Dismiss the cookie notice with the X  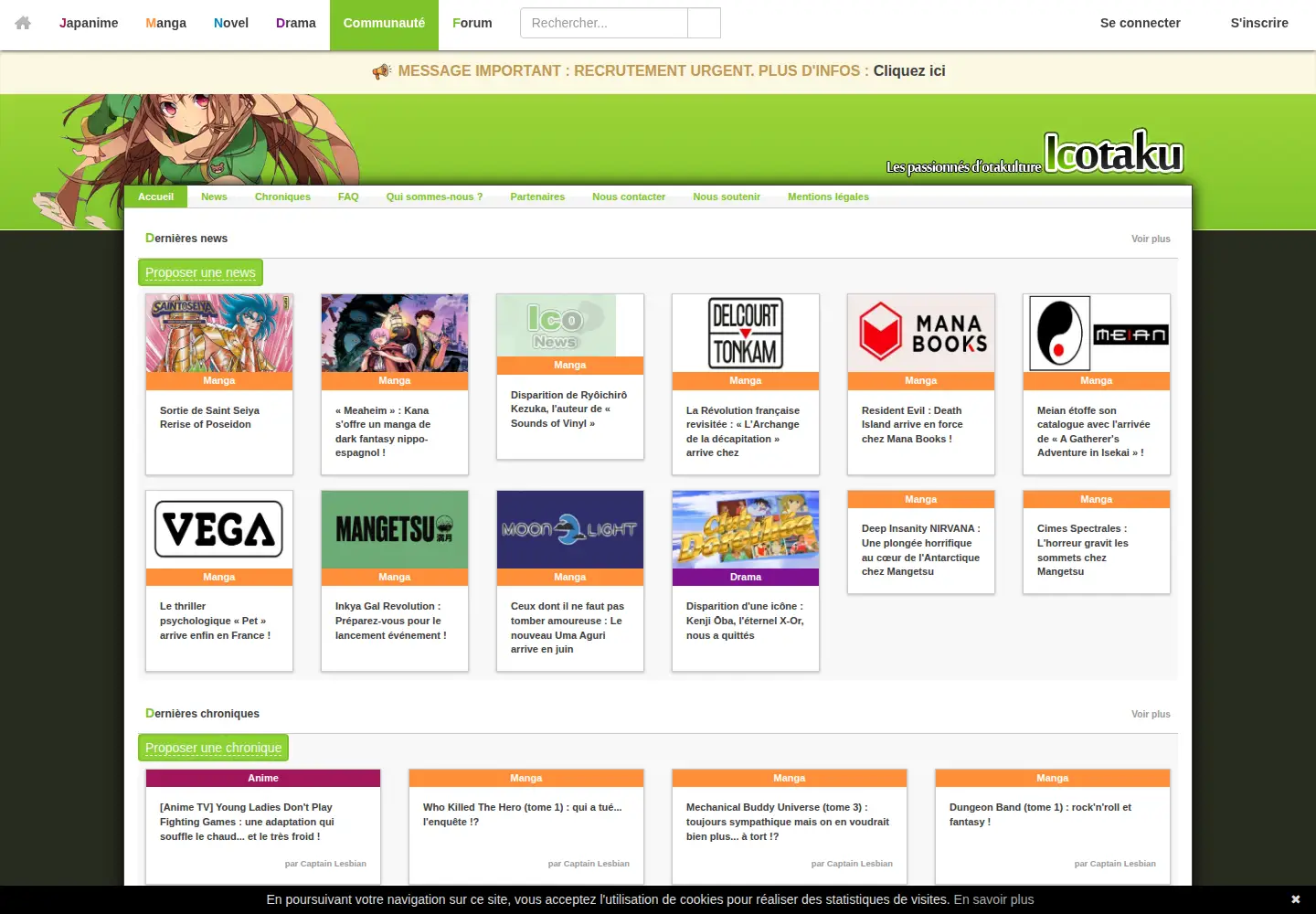pos(1295,899)
